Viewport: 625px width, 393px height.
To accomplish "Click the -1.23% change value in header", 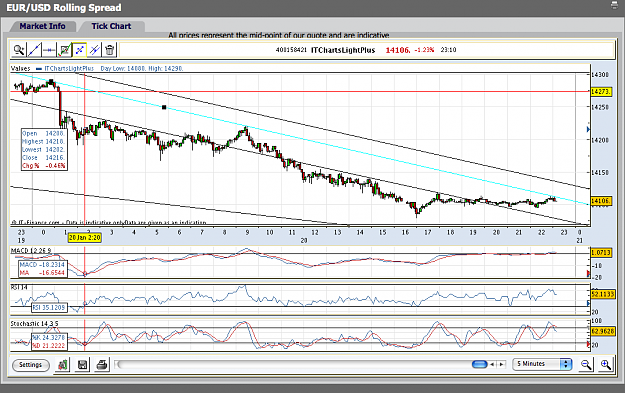I will coord(424,50).
